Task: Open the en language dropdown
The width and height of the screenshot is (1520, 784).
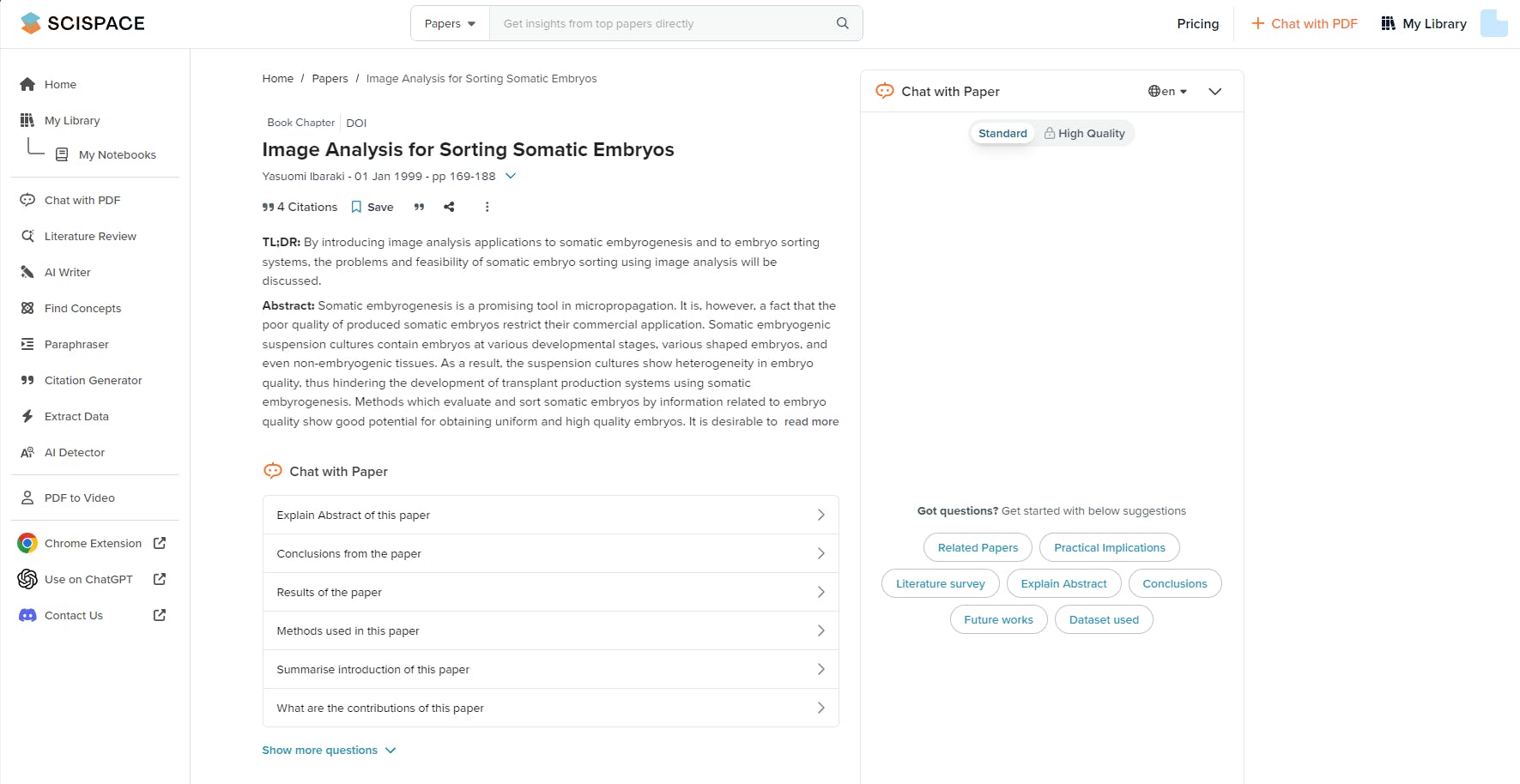Action: pyautogui.click(x=1167, y=91)
